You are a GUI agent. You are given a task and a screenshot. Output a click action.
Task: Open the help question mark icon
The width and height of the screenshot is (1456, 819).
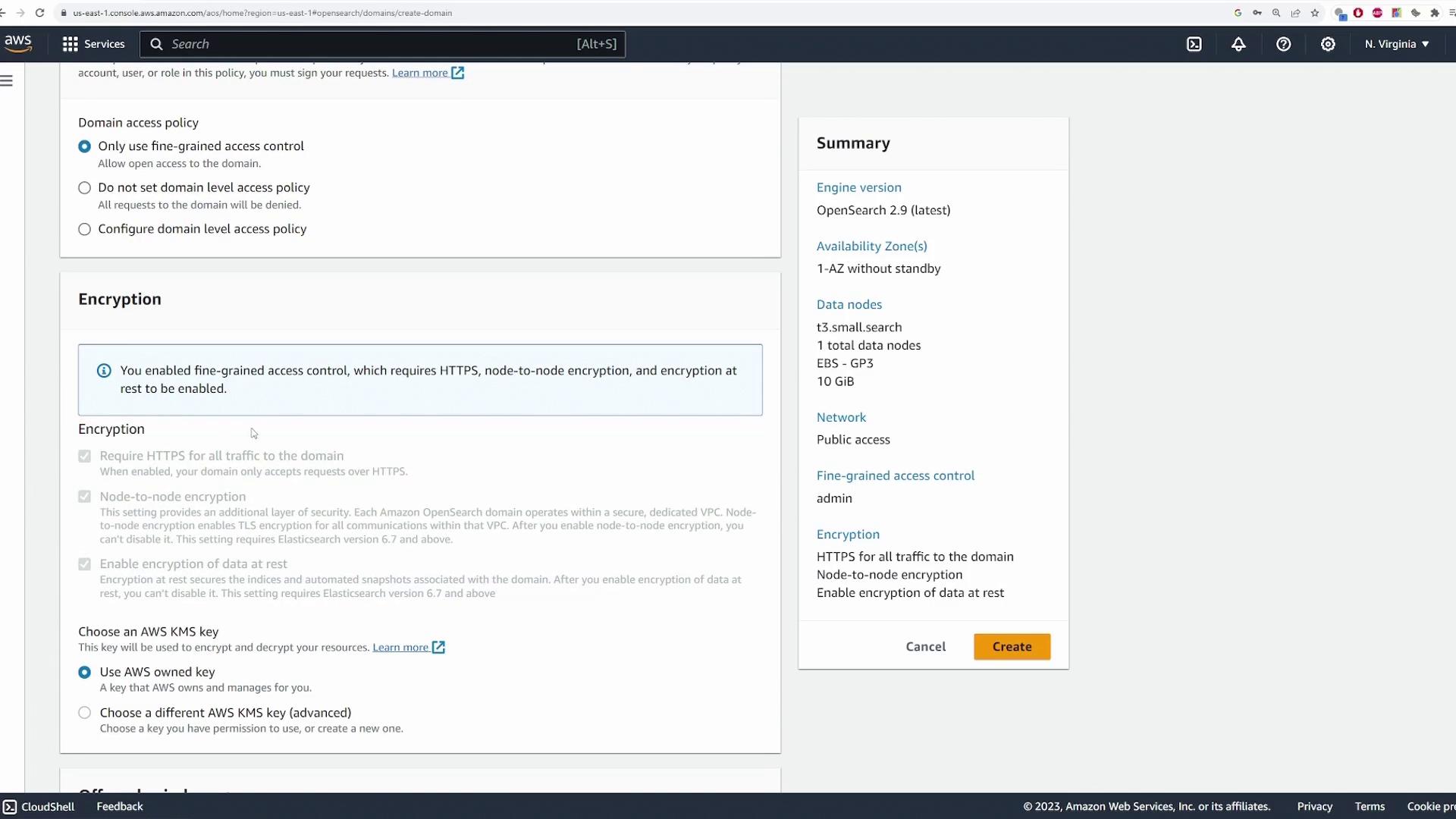(x=1283, y=44)
